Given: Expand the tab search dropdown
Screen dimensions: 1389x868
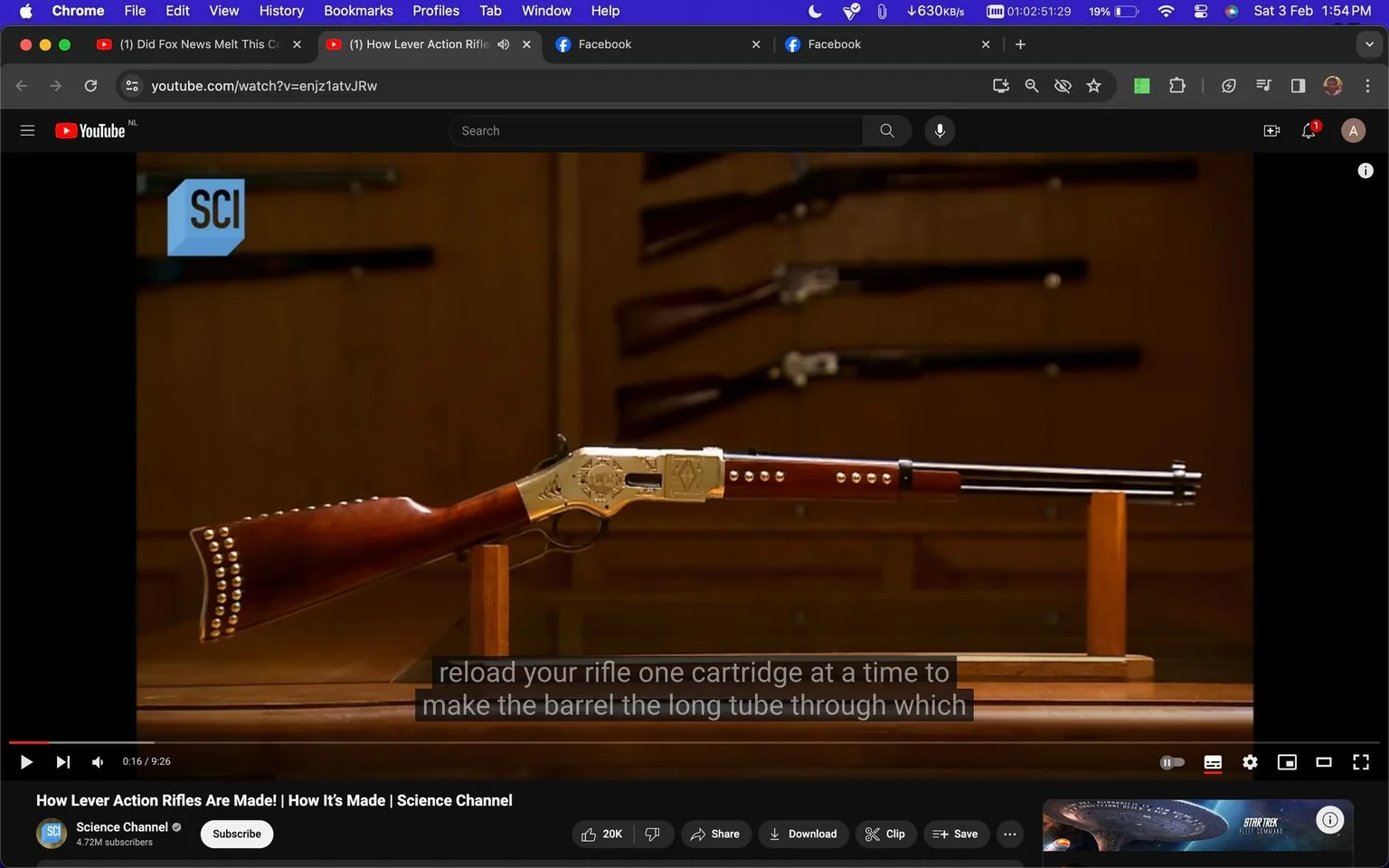Looking at the screenshot, I should (x=1369, y=44).
